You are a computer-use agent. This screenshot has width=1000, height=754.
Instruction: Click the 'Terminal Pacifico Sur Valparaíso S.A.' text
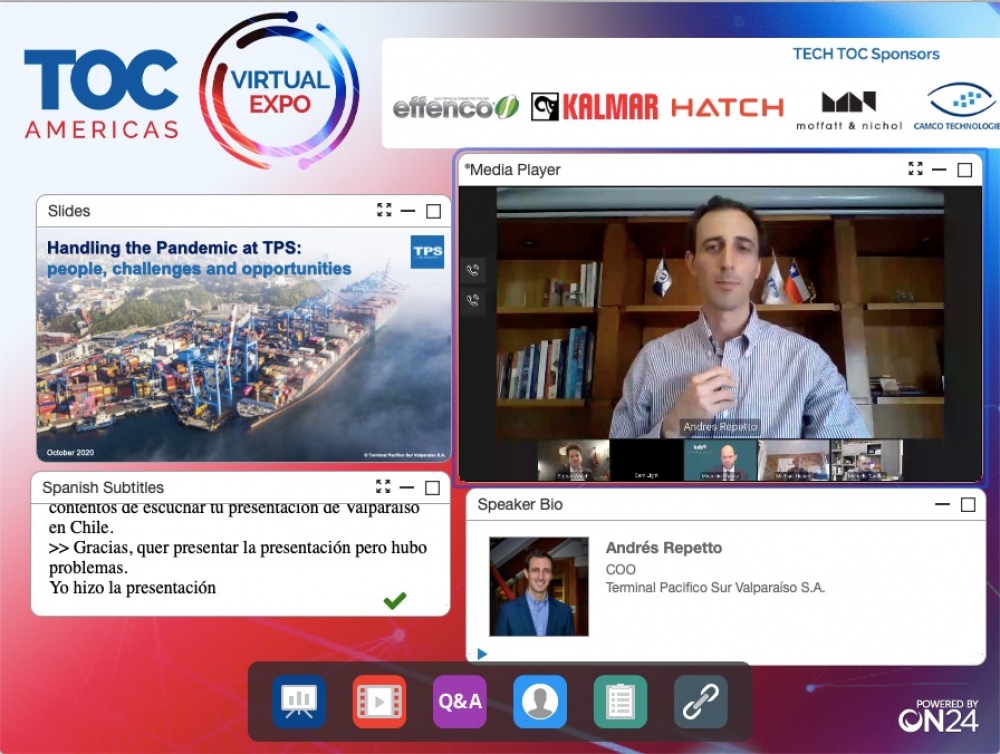(715, 588)
